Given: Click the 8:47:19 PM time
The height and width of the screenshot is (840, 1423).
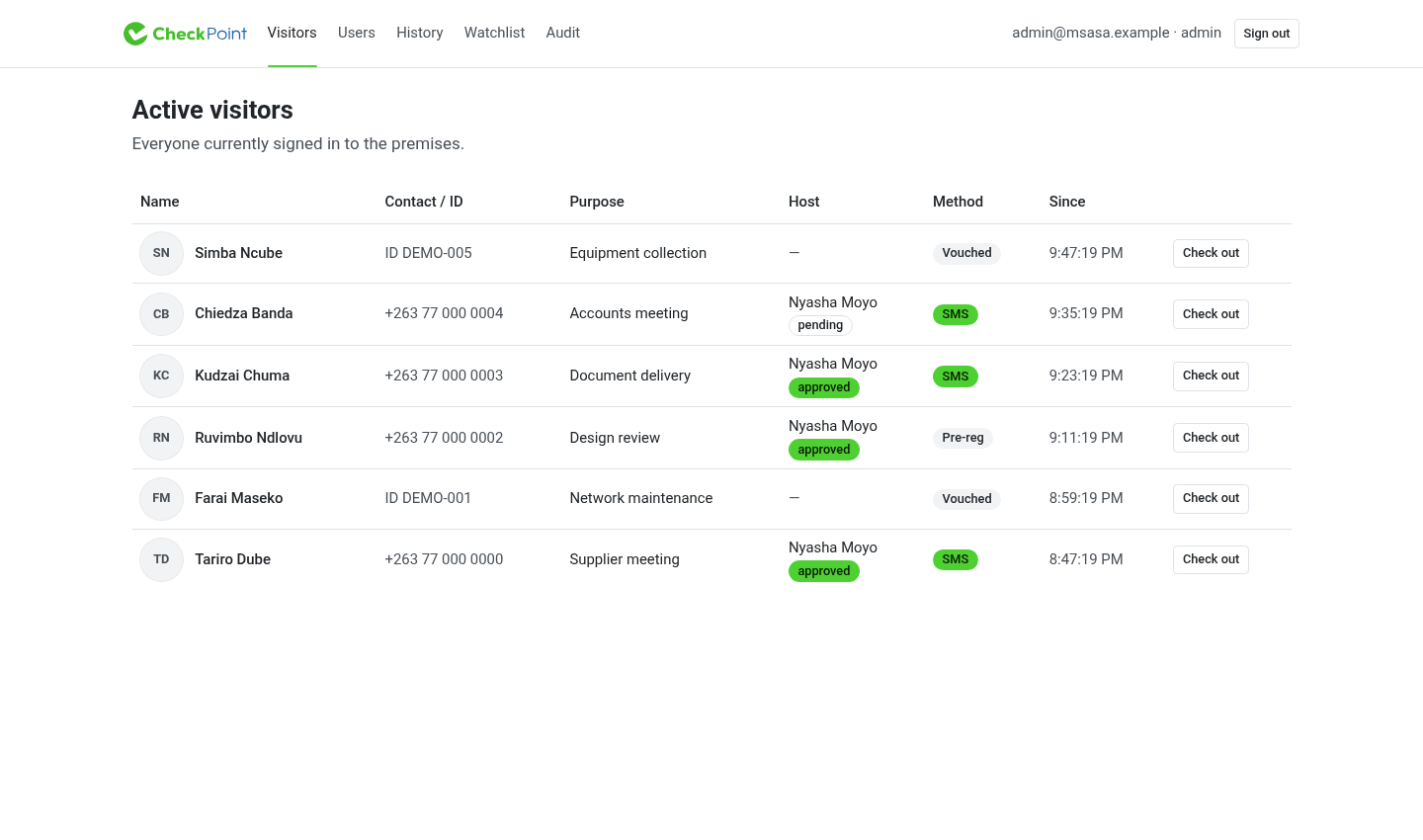Looking at the screenshot, I should [x=1086, y=559].
